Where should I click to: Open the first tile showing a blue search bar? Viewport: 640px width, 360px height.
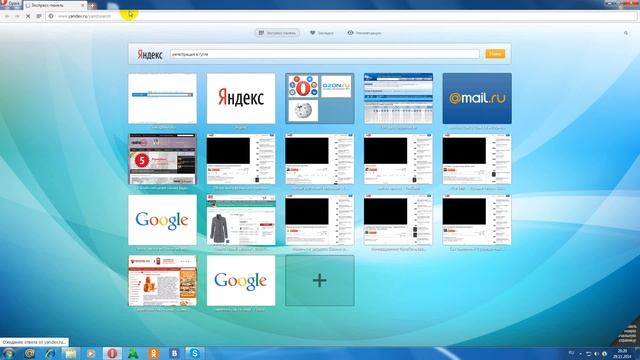pos(162,98)
